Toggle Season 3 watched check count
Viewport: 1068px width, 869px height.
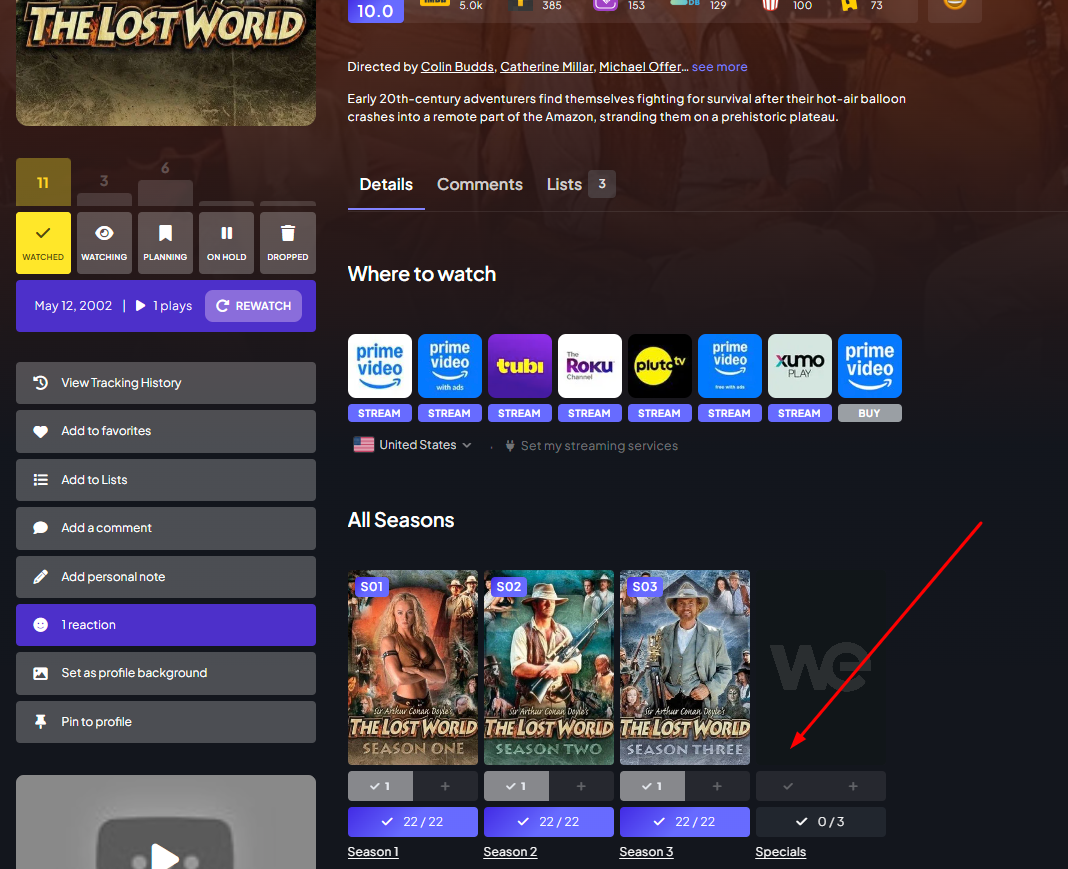pyautogui.click(x=653, y=786)
